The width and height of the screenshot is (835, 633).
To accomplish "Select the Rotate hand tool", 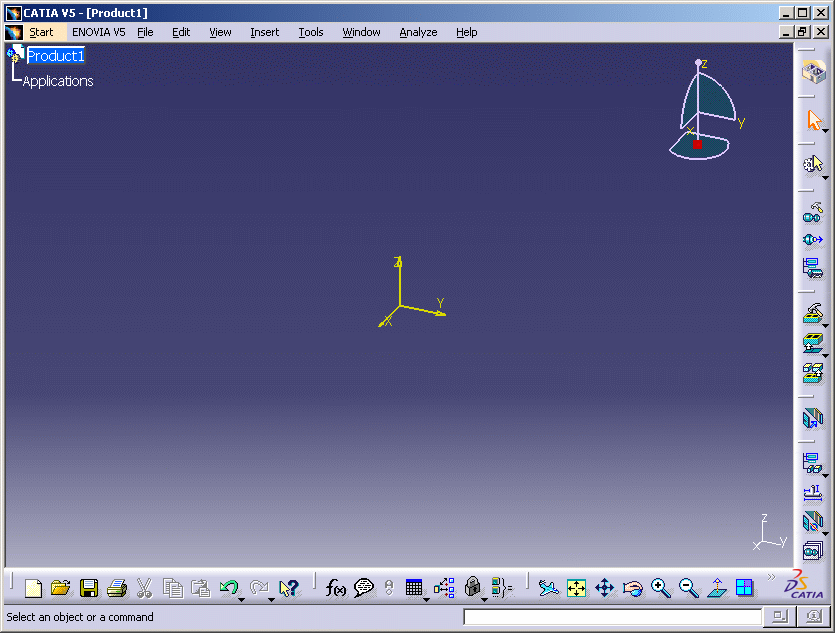I will (633, 588).
